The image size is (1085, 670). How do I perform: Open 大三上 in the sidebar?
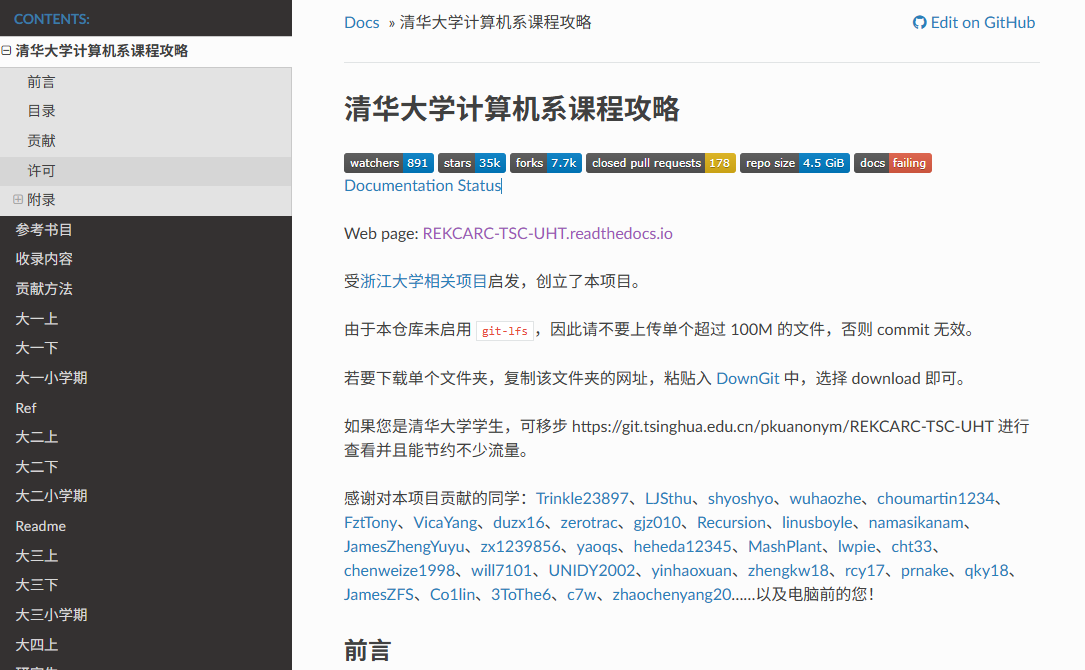(145, 556)
